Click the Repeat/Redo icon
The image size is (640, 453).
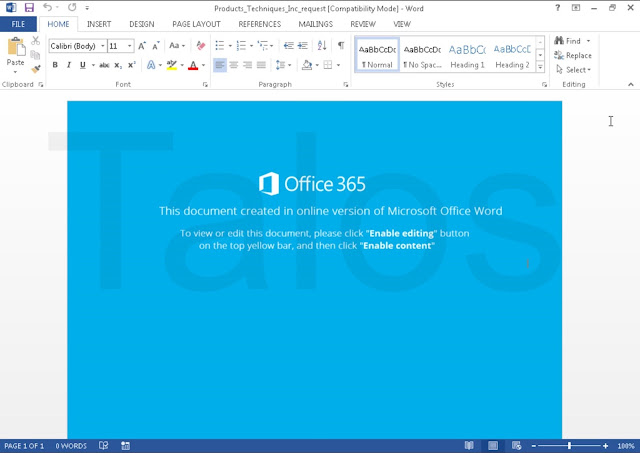tap(72, 7)
